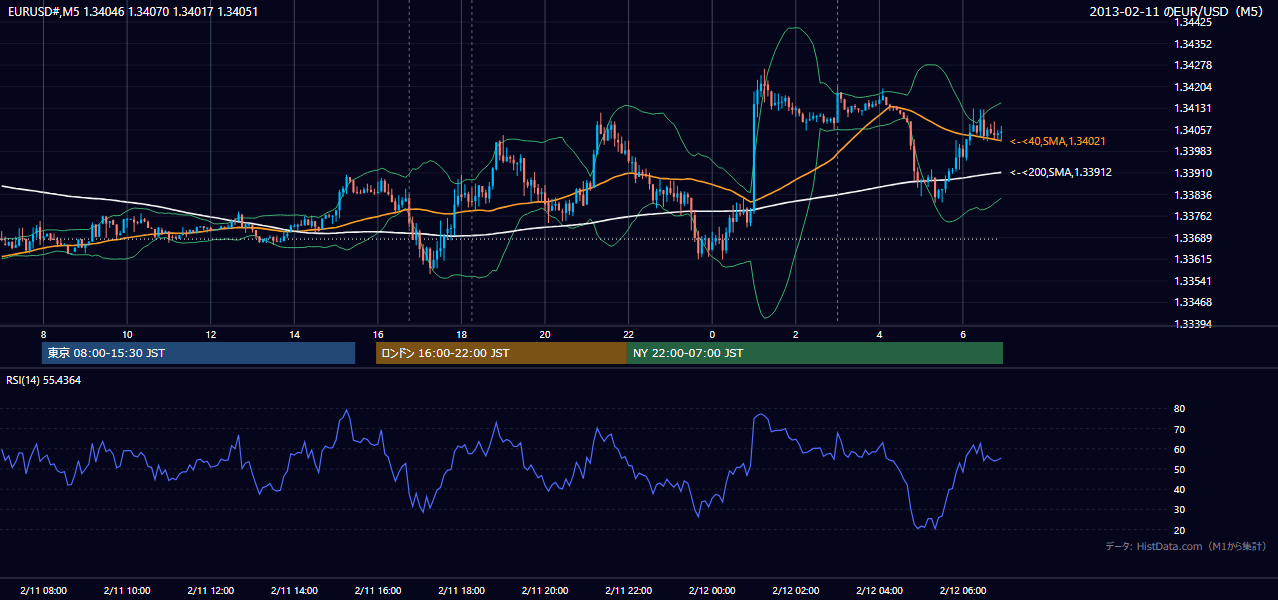Click the hour 4 label under price chart
The image size is (1278, 600).
pyautogui.click(x=879, y=334)
